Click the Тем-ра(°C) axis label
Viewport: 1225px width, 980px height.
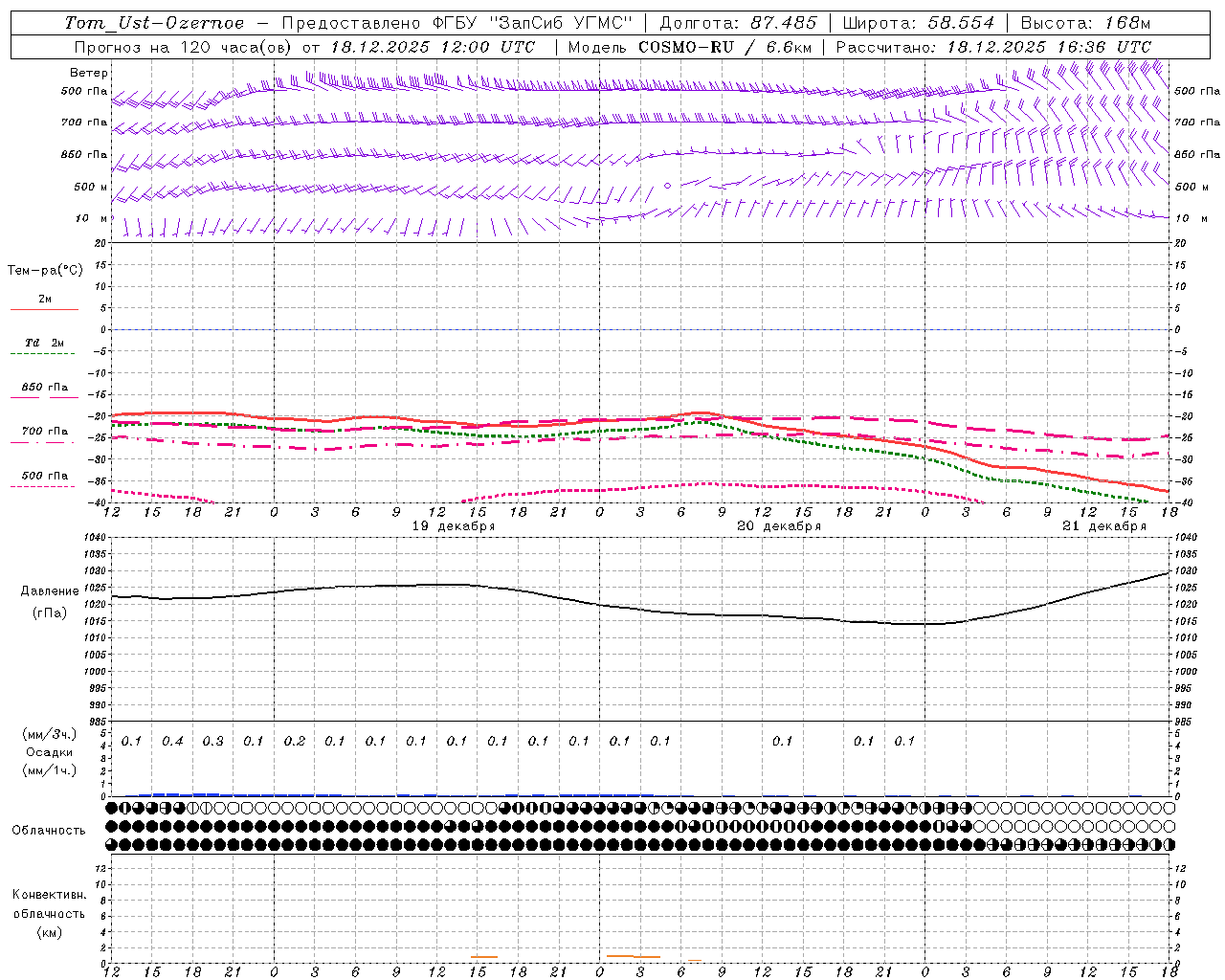45,271
